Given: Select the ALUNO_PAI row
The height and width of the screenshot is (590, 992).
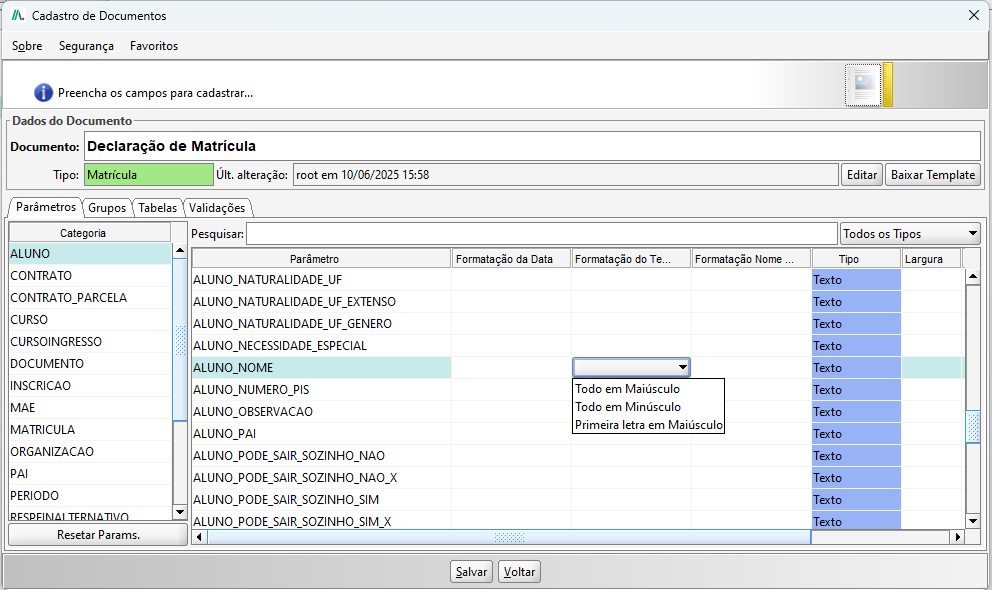Looking at the screenshot, I should pos(577,434).
